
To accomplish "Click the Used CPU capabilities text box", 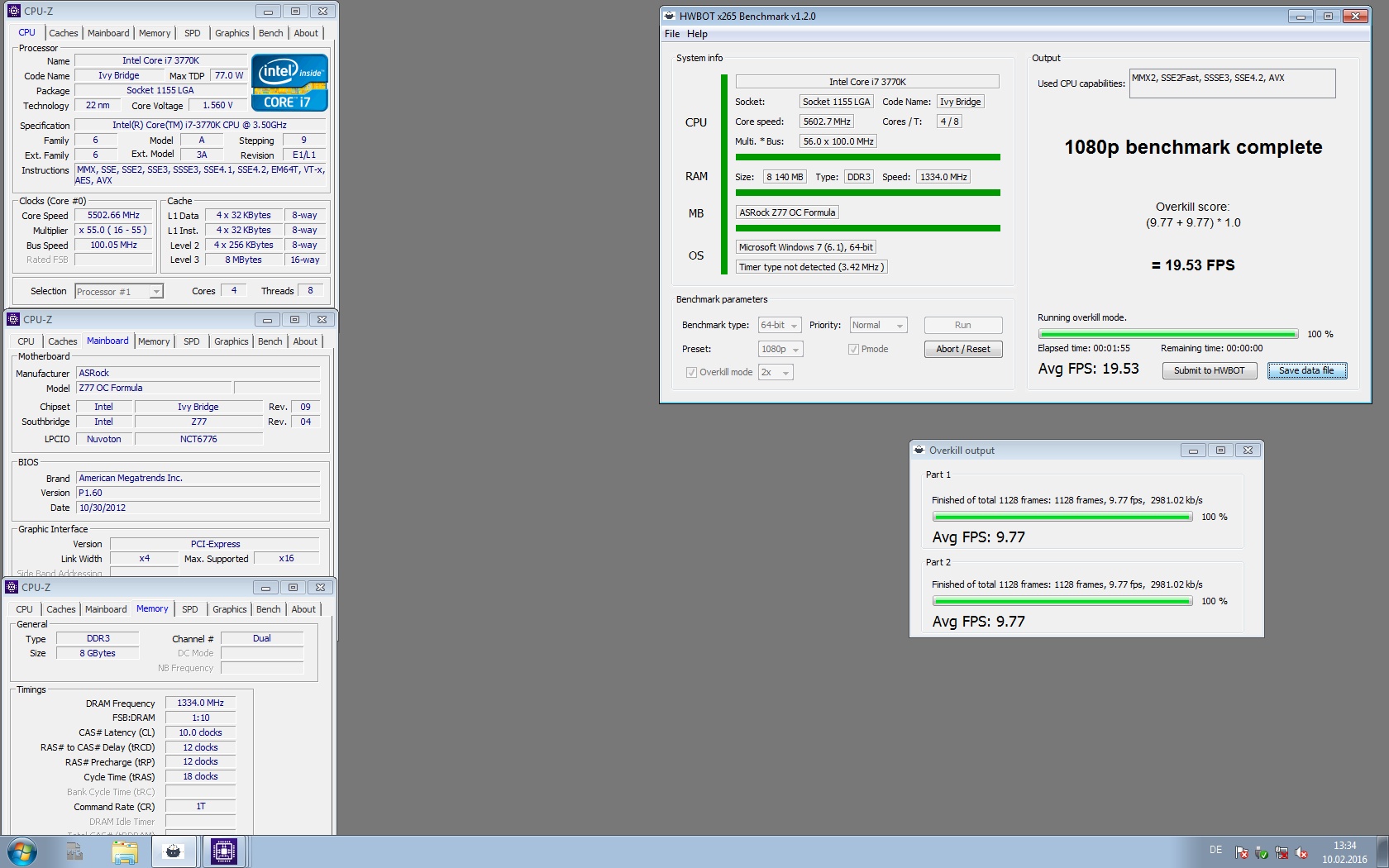I will [1232, 83].
